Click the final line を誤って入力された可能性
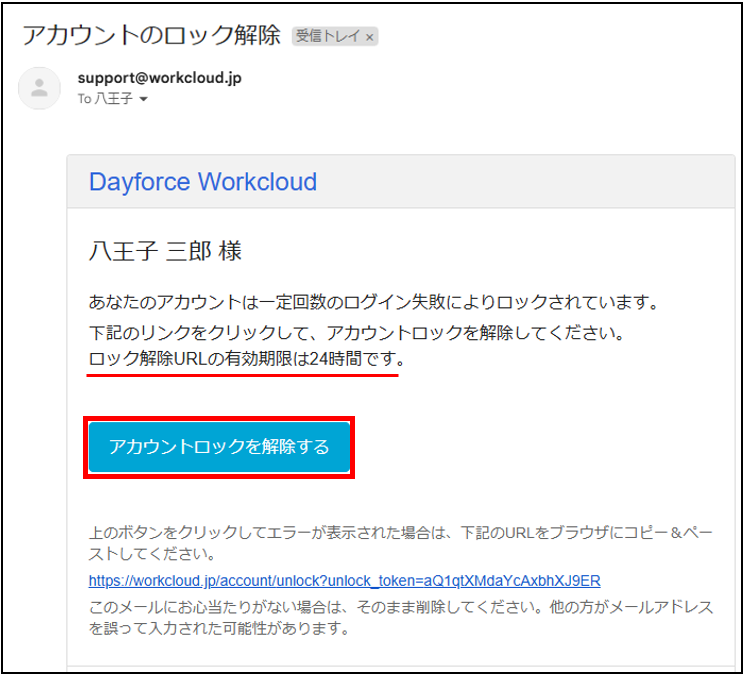This screenshot has height=677, width=746. coord(217,629)
